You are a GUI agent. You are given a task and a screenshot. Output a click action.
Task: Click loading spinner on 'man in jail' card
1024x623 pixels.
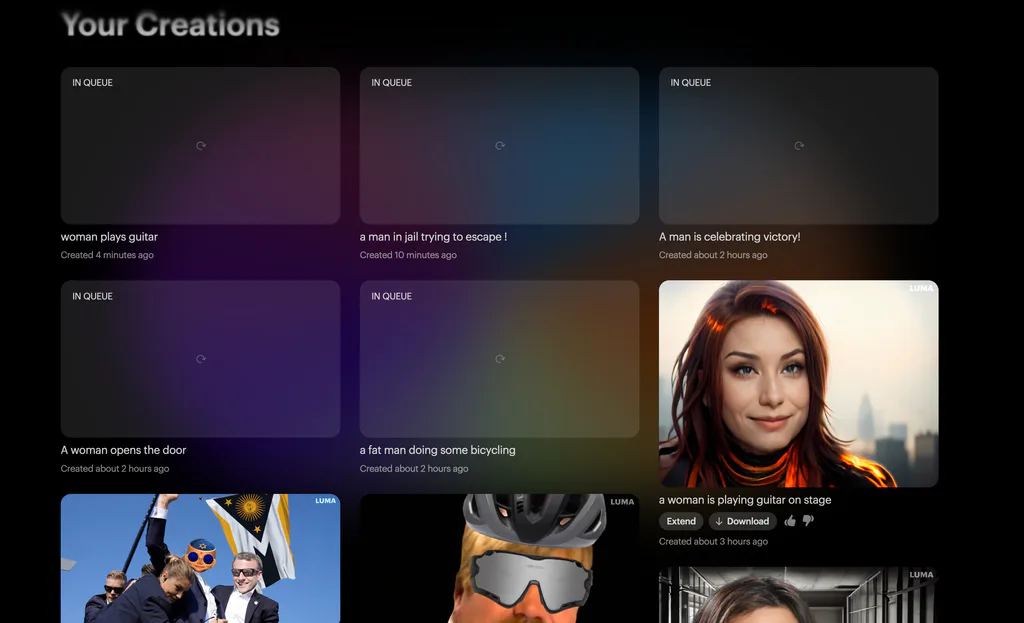pos(500,146)
